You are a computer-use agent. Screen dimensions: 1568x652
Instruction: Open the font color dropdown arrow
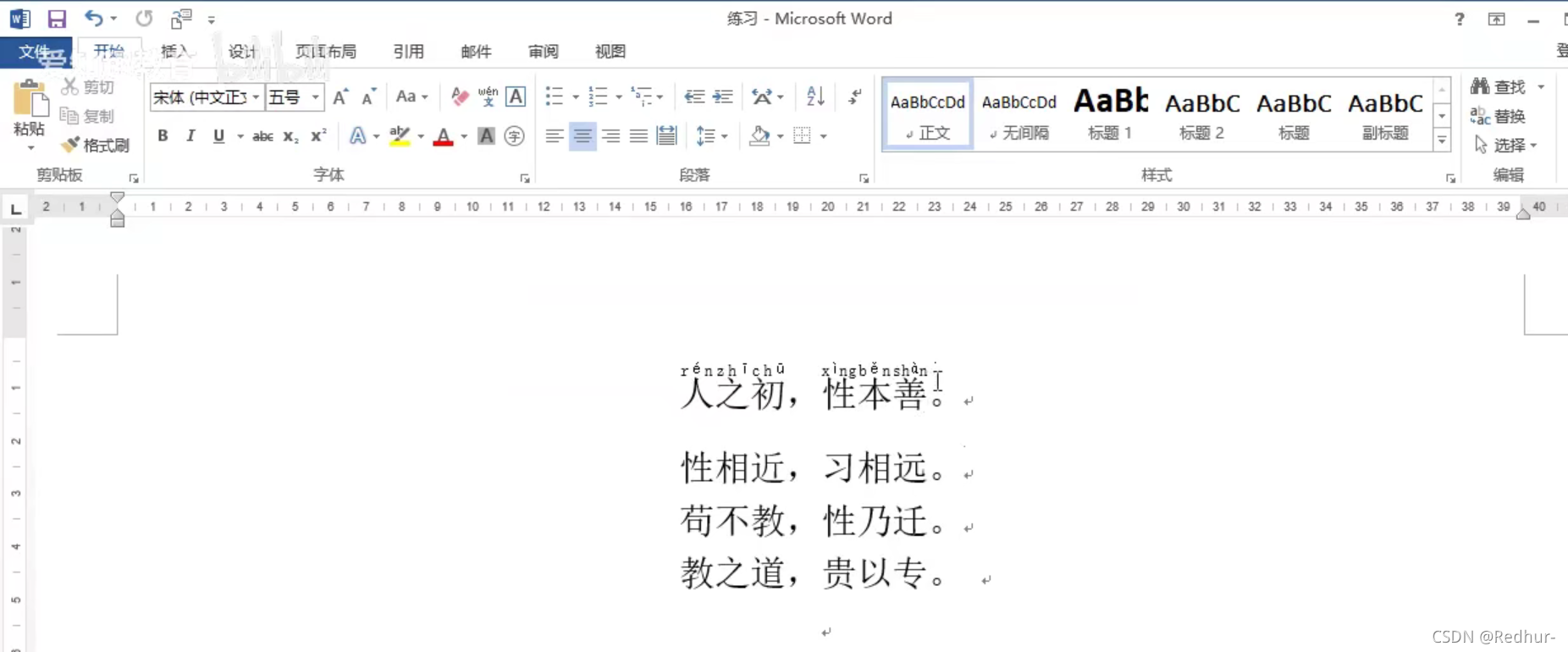(464, 135)
